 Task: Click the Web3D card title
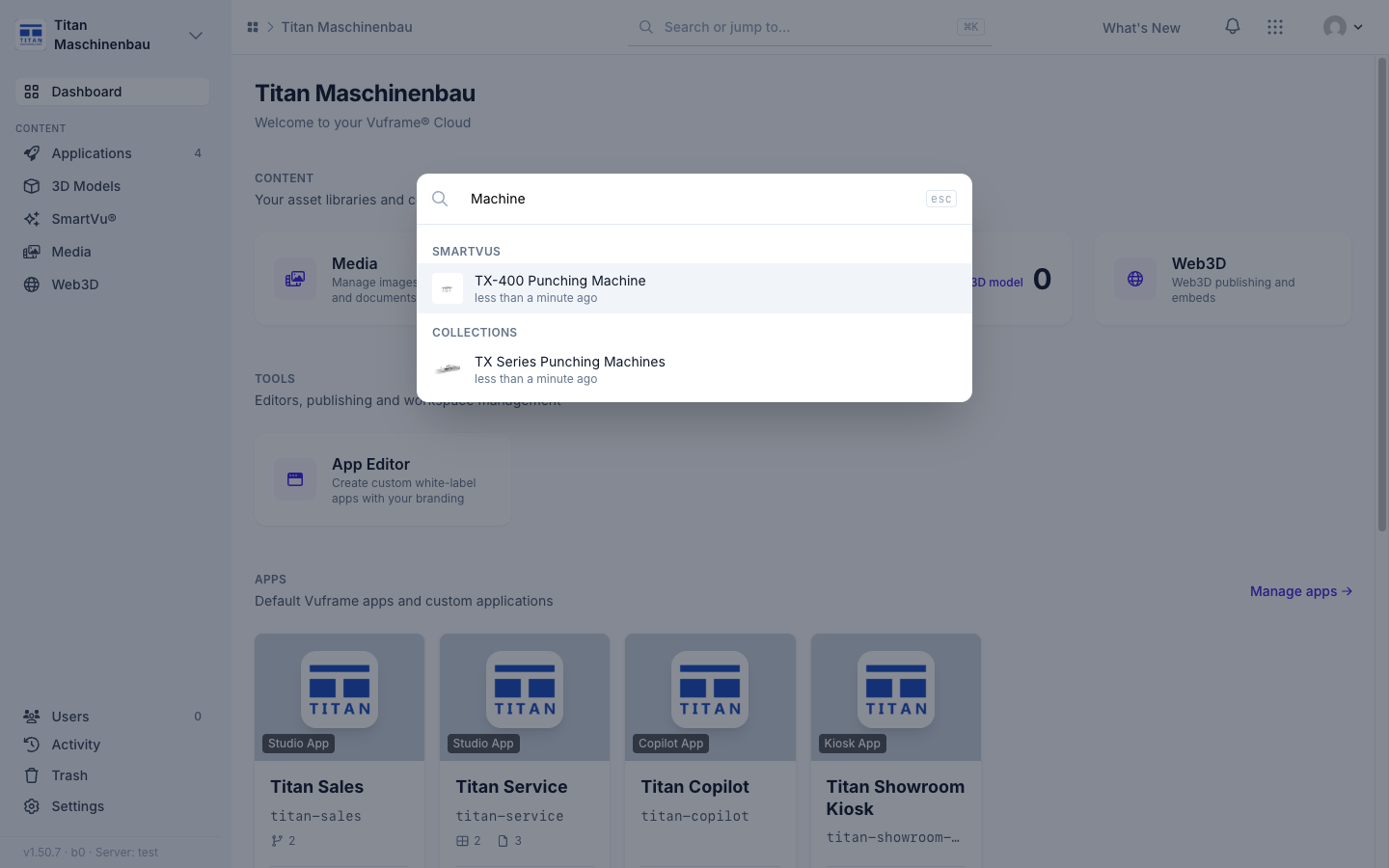(1199, 263)
